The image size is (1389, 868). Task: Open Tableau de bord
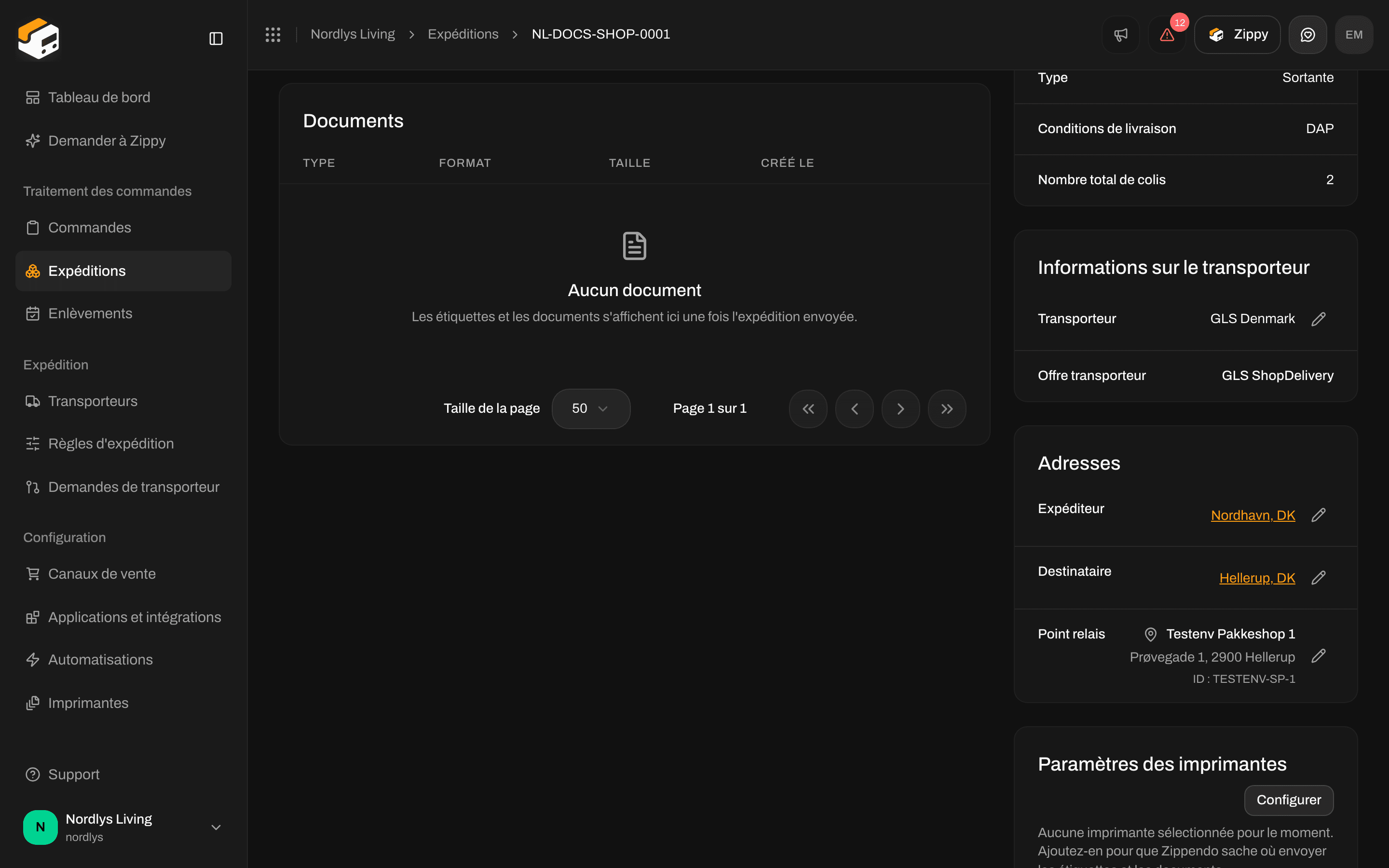(123, 97)
